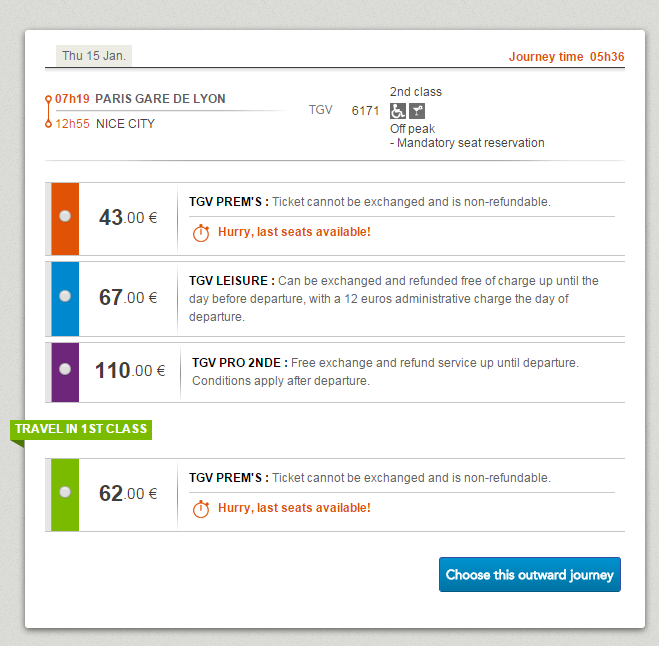Viewport: 659px width, 646px height.
Task: Click the Thu 15 Jan. date tab
Action: [94, 56]
